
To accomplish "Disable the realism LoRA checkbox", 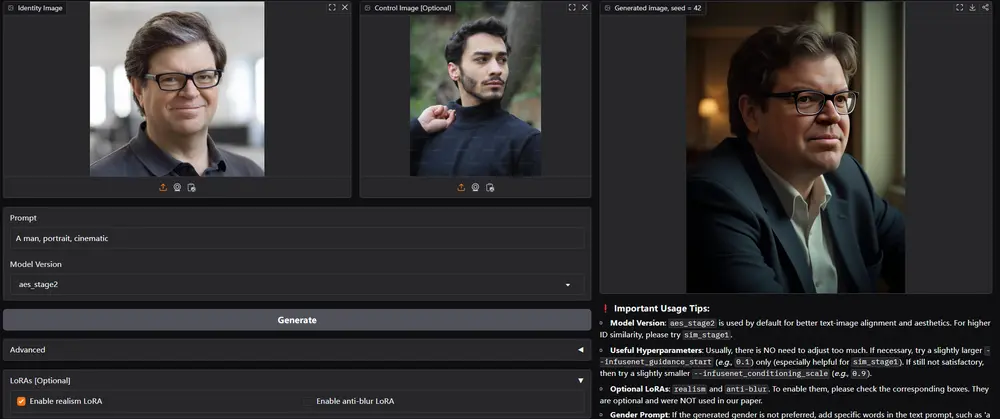I will click(21, 401).
